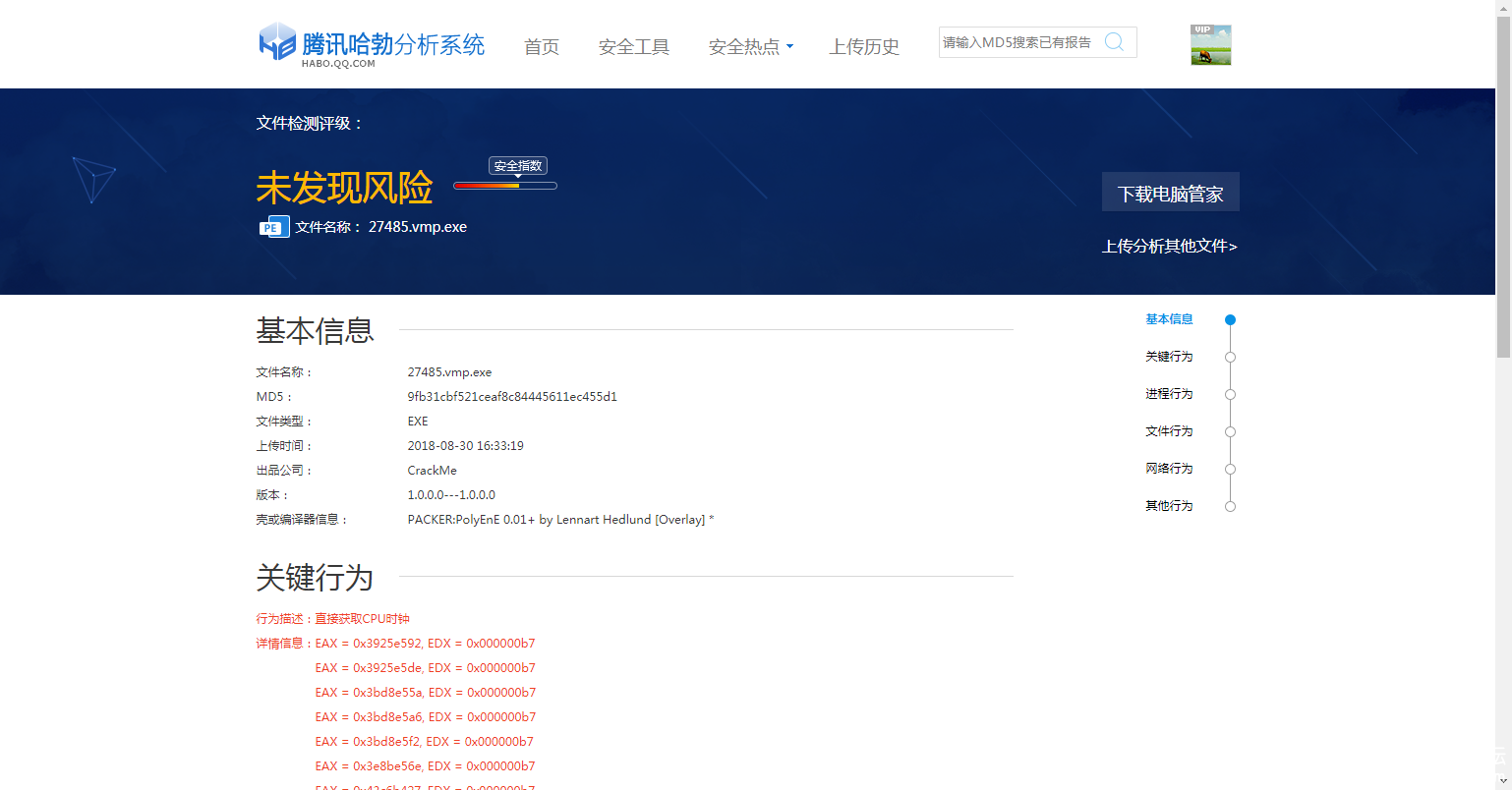1512x790 pixels.
Task: Expand the 安全热点 dropdown menu
Action: click(x=750, y=47)
